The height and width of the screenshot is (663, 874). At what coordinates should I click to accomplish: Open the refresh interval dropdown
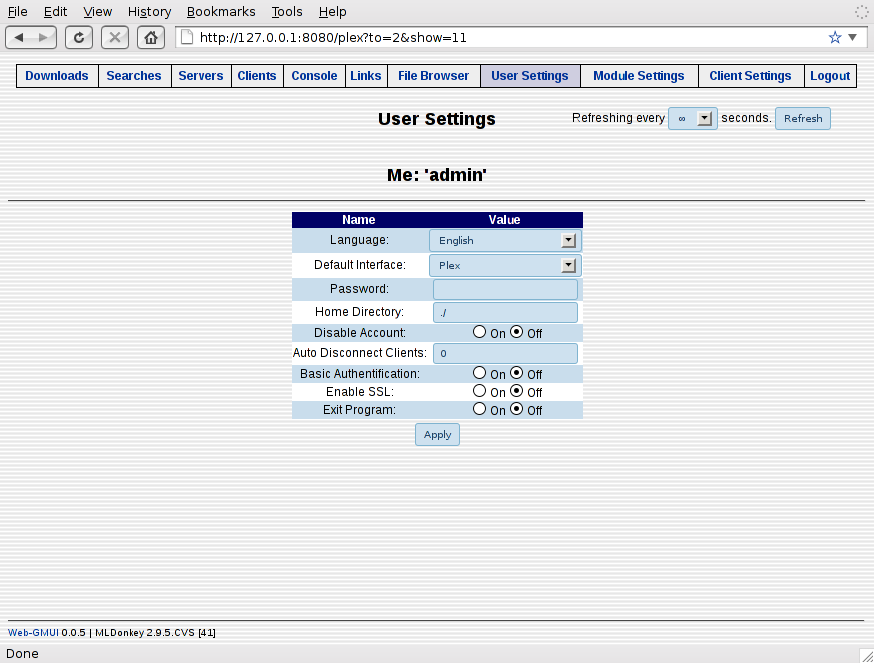(x=693, y=118)
